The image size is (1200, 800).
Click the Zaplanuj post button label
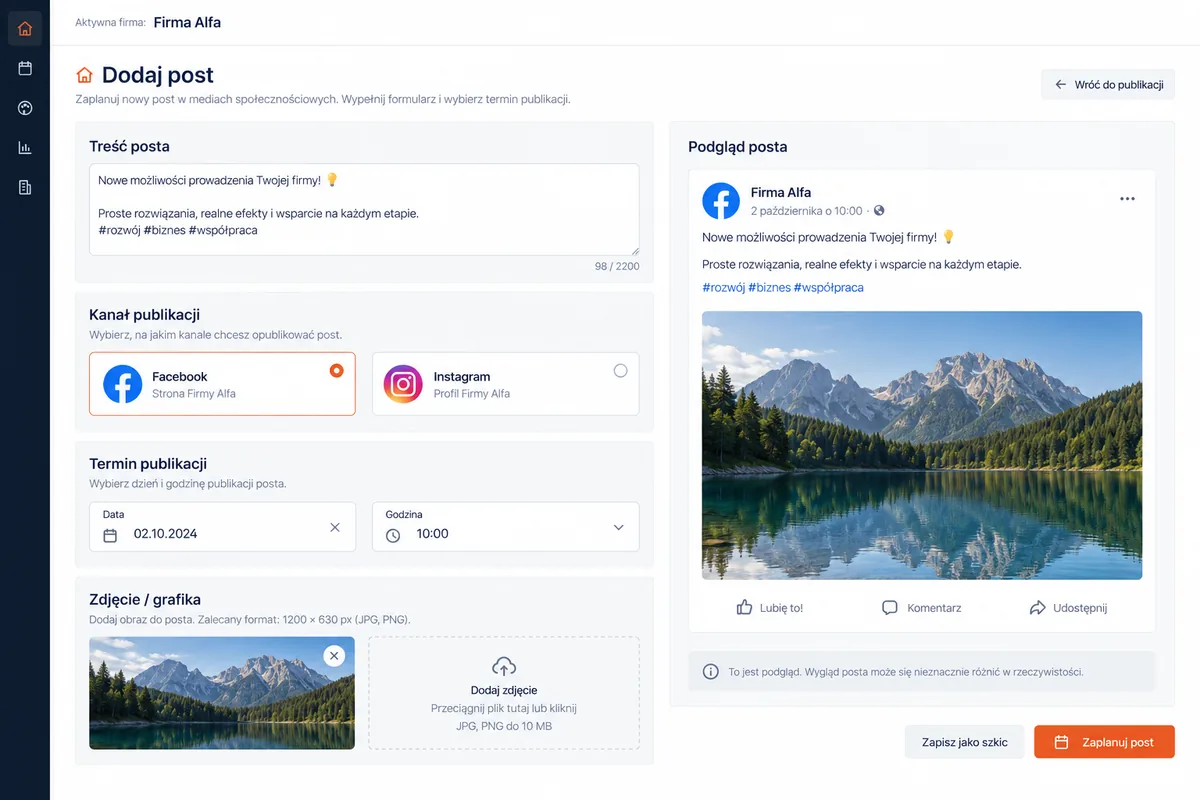pyautogui.click(x=1118, y=742)
